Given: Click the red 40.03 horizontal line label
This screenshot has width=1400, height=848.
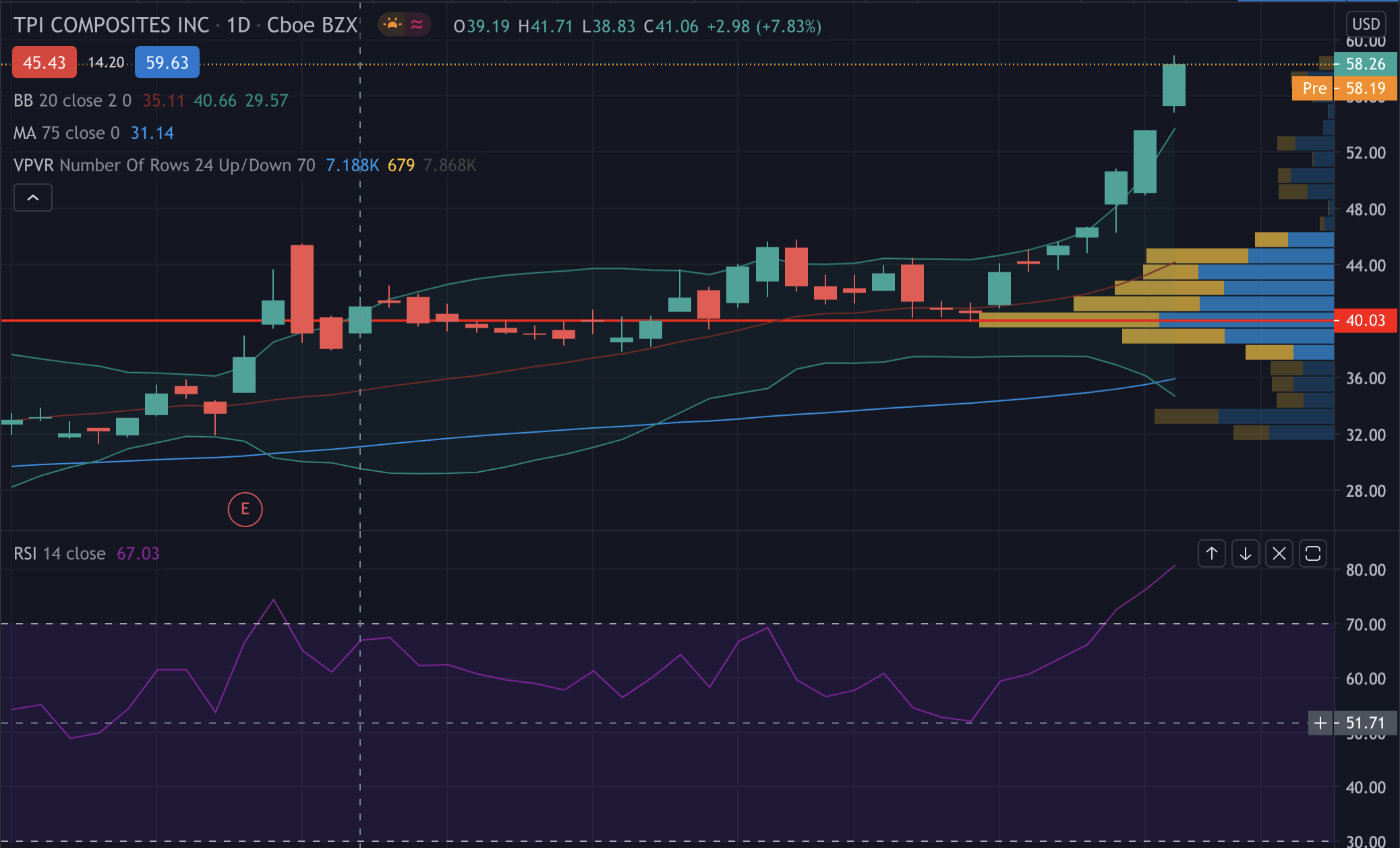Looking at the screenshot, I should [x=1365, y=320].
